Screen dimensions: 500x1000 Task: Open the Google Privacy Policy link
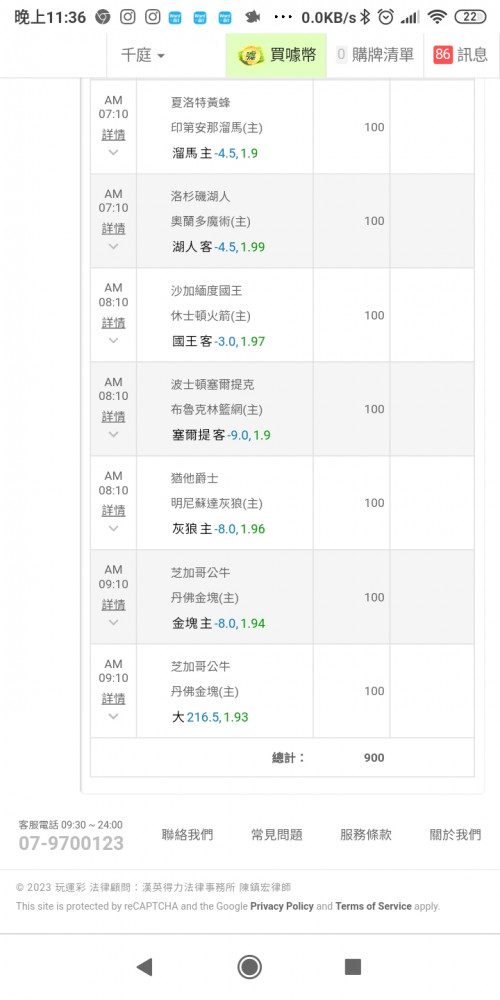pyautogui.click(x=282, y=906)
